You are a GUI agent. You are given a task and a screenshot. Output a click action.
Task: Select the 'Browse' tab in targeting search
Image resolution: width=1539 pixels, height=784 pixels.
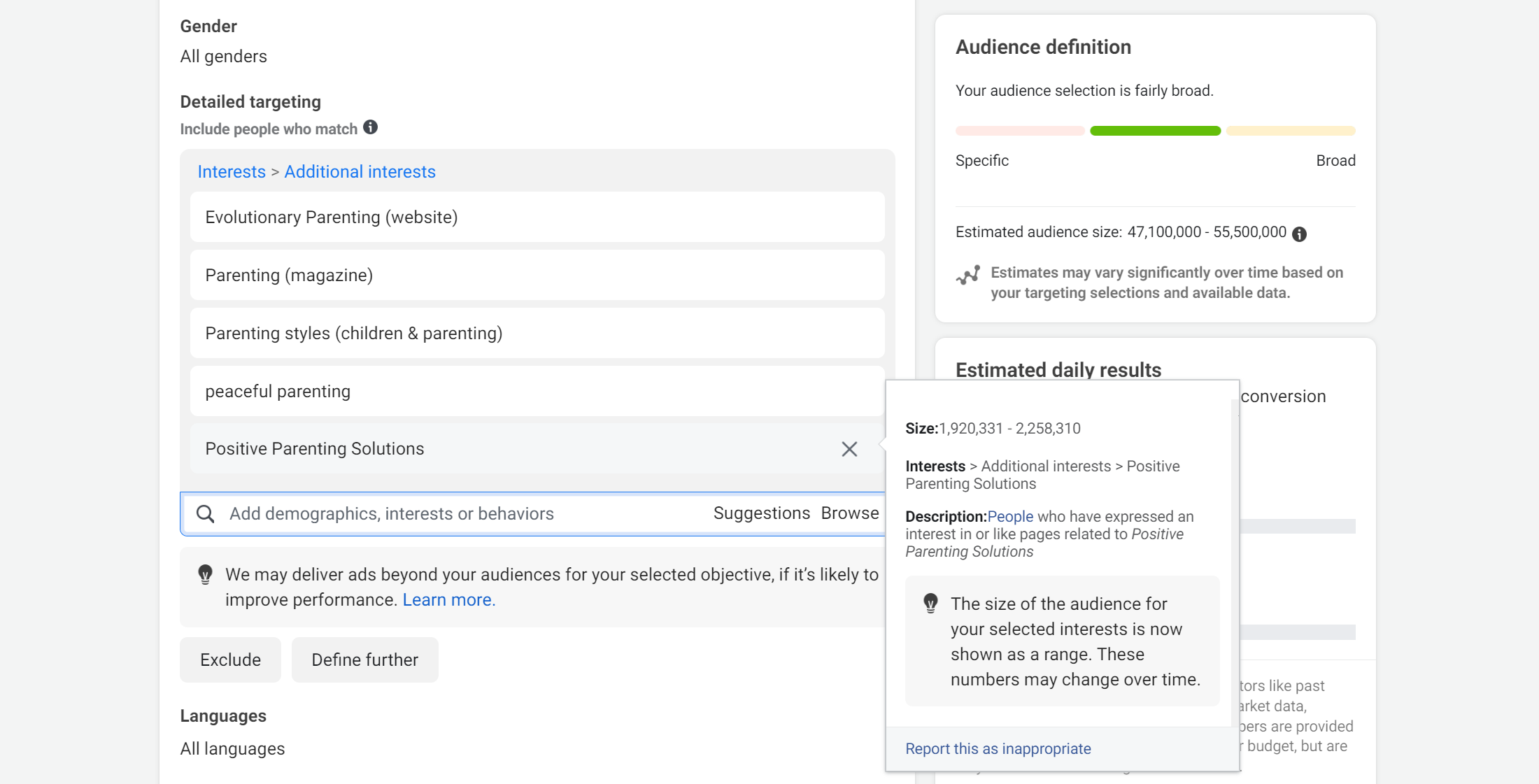[x=849, y=513]
